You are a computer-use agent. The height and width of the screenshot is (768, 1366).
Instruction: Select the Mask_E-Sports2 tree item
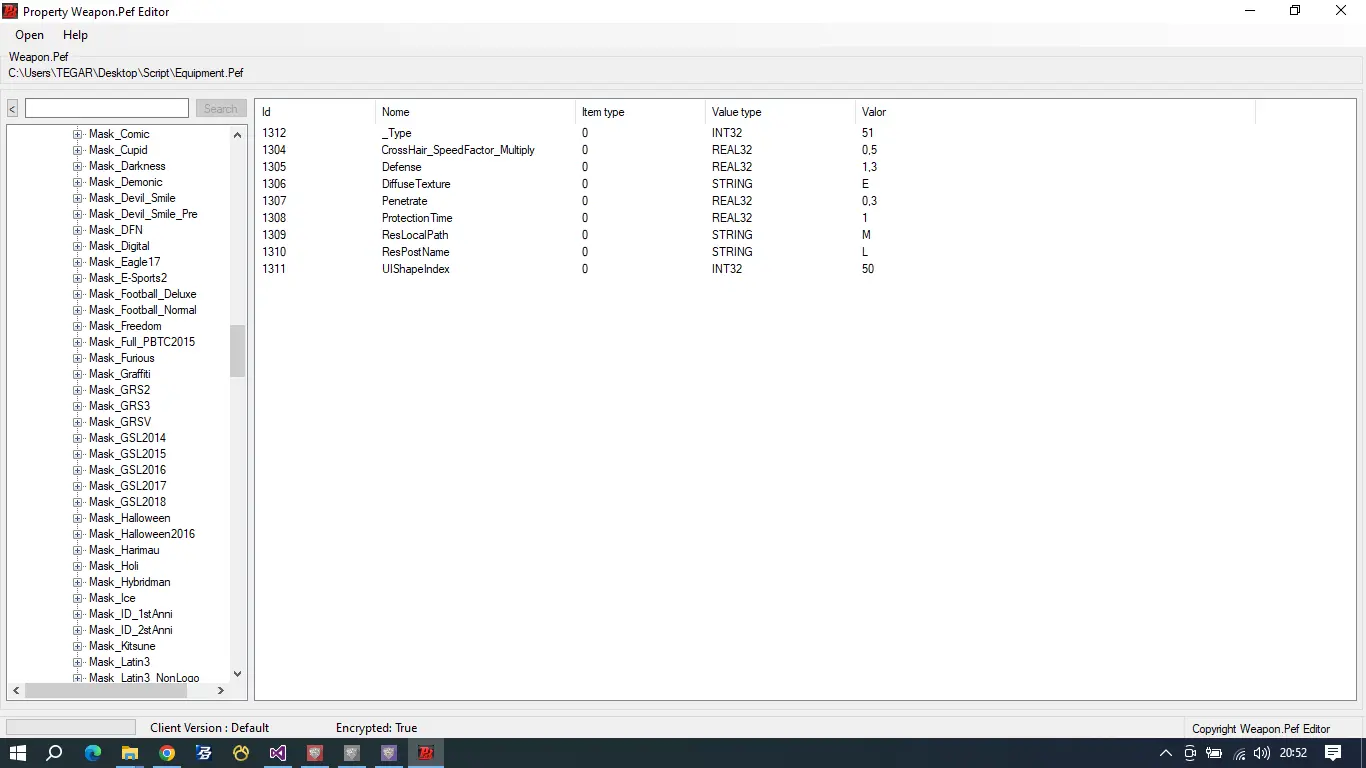pyautogui.click(x=127, y=278)
